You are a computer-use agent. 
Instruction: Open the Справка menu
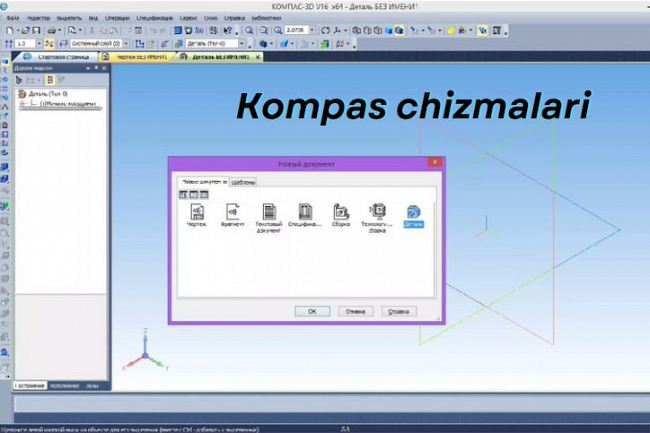click(x=234, y=18)
